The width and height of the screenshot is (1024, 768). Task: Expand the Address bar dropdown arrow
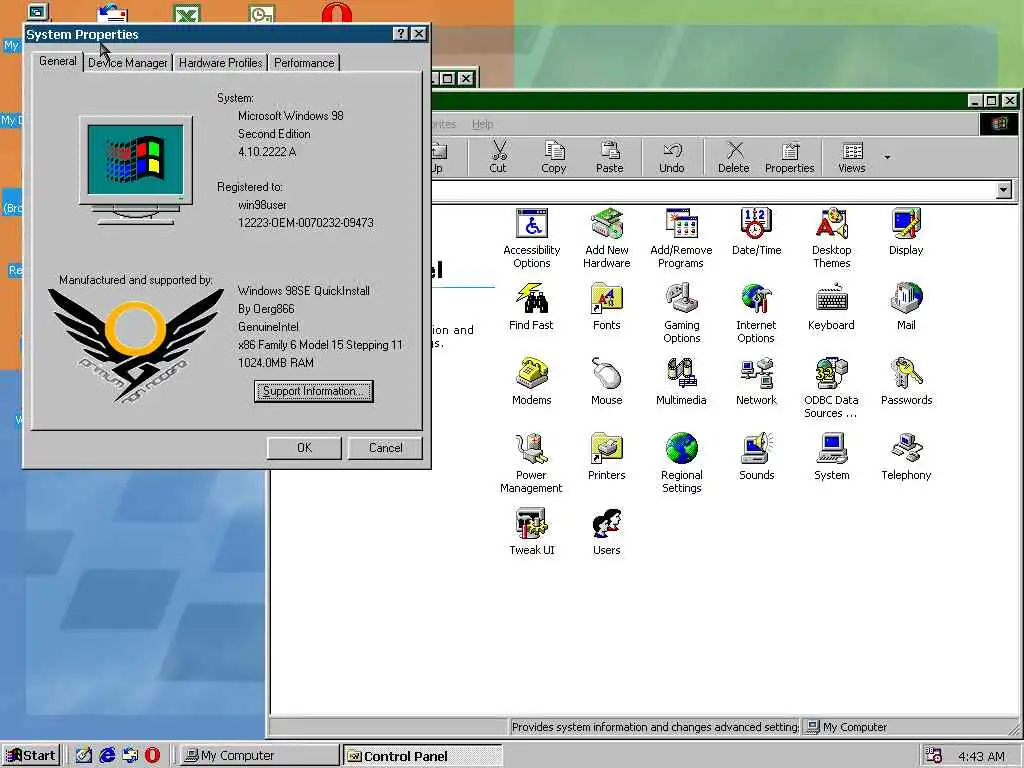point(1004,190)
